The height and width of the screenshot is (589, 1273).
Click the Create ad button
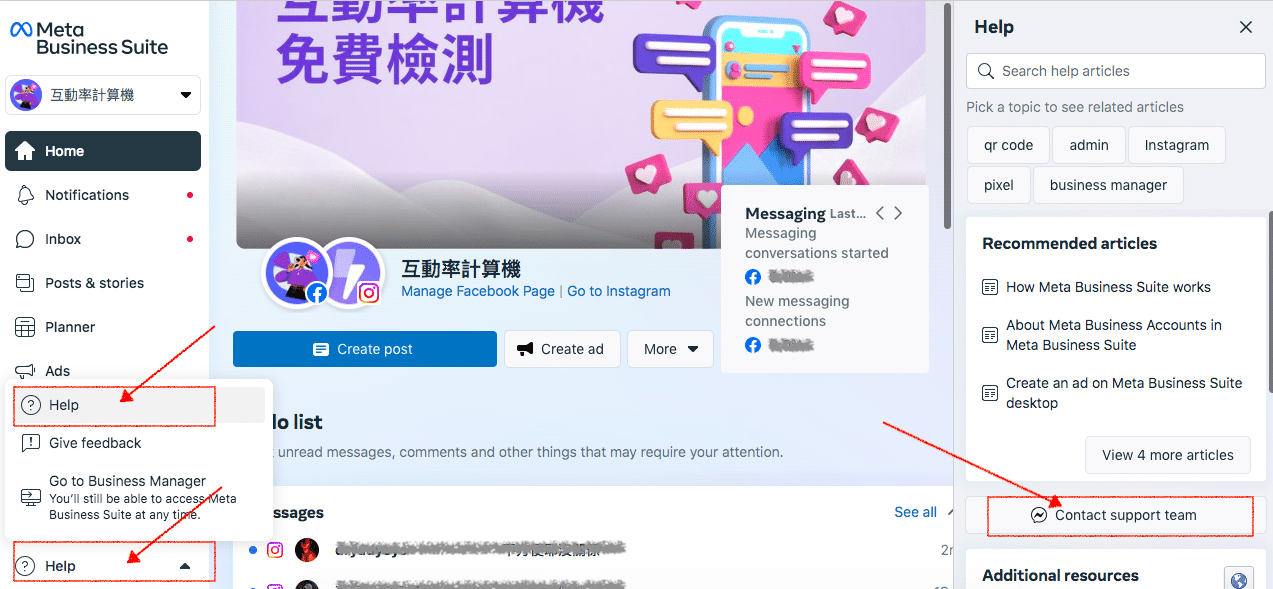562,349
